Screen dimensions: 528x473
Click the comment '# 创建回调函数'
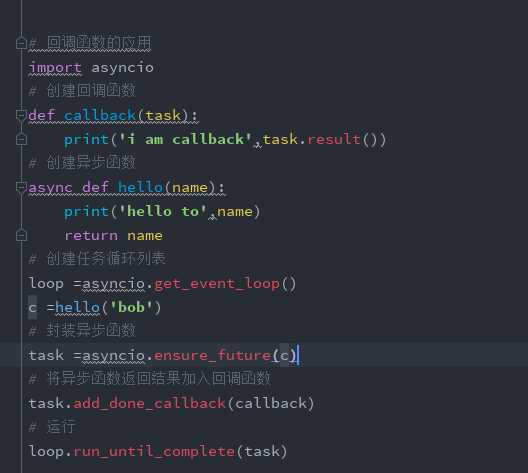coord(82,91)
